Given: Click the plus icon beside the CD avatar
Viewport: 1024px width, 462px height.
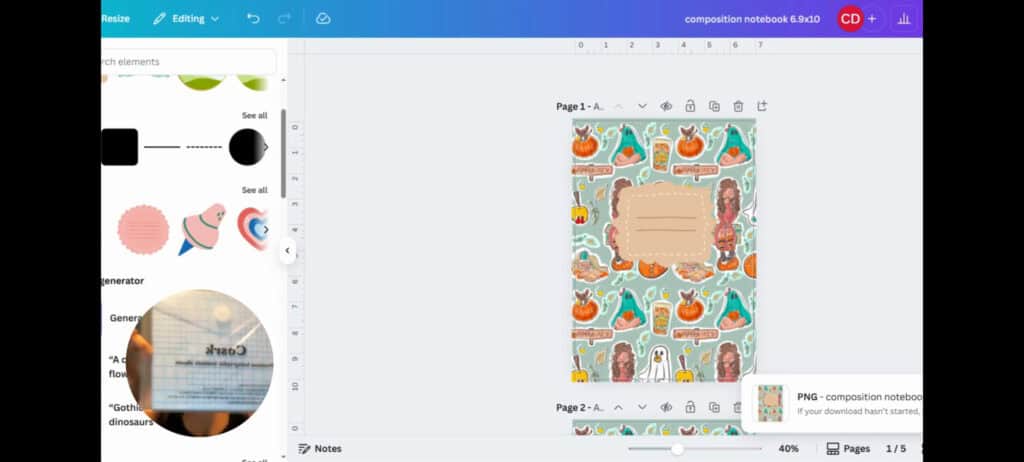Looking at the screenshot, I should tap(872, 19).
